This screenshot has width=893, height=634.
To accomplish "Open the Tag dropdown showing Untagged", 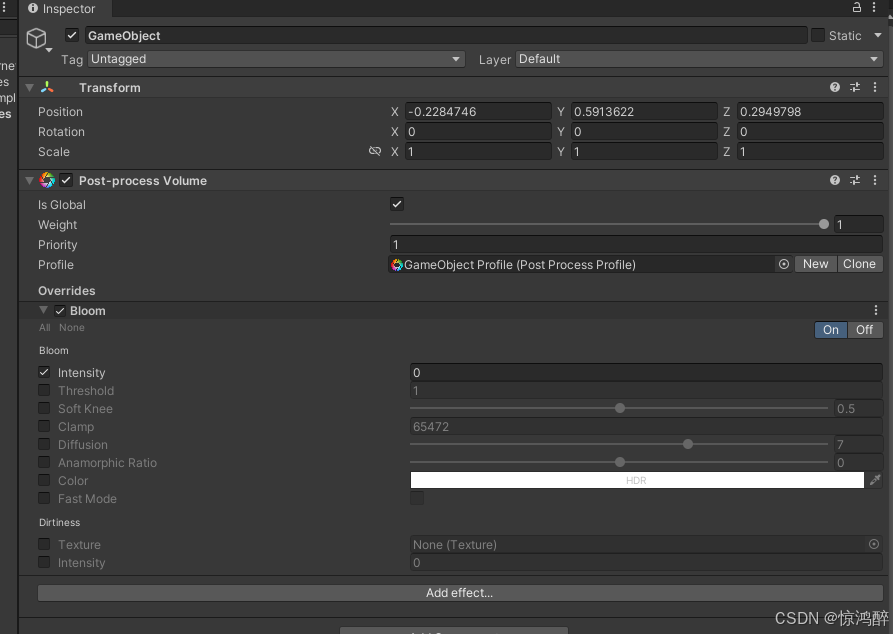I will [x=276, y=59].
